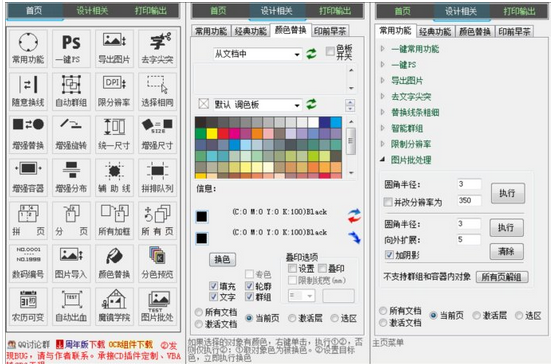Click the 导出图片 export image icon
Image resolution: width=551 pixels, height=364 pixels.
point(114,48)
